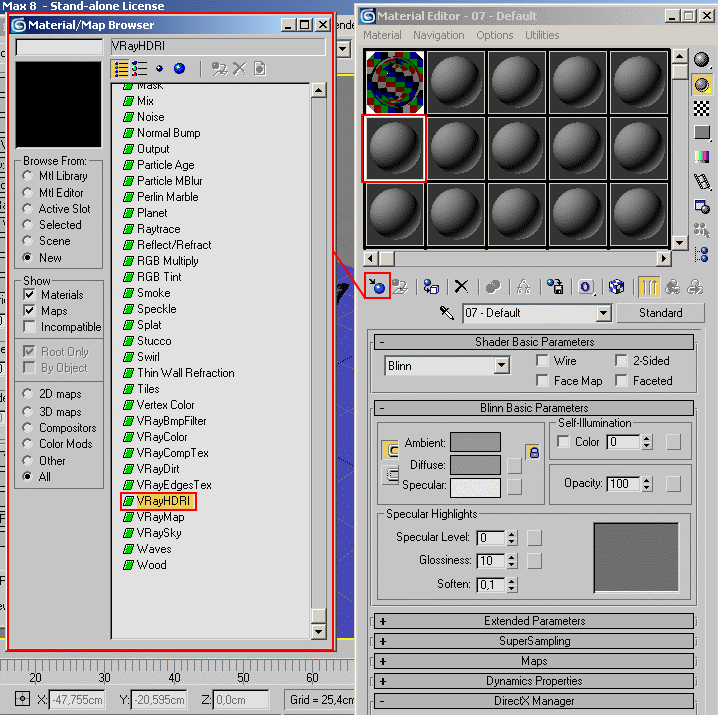Screen dimensions: 718x715
Task: Open the Navigation menu
Action: coord(438,35)
